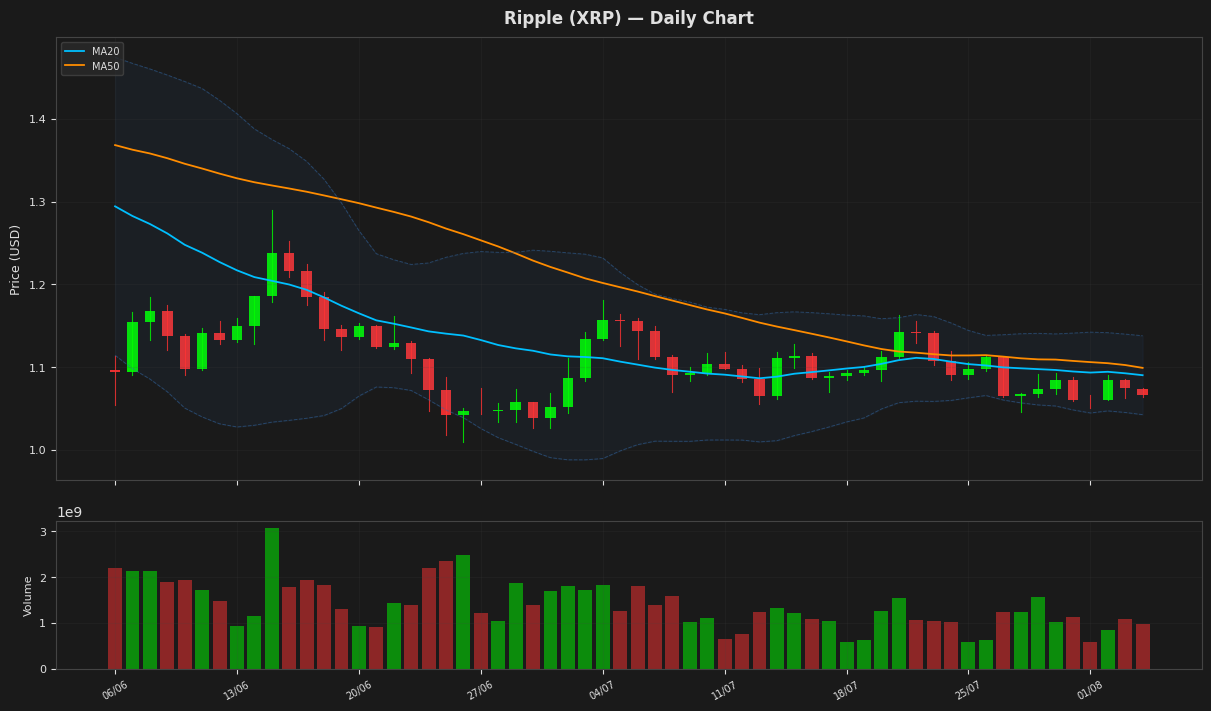
Task: Click the 1.1 price tick label
Action: point(38,368)
